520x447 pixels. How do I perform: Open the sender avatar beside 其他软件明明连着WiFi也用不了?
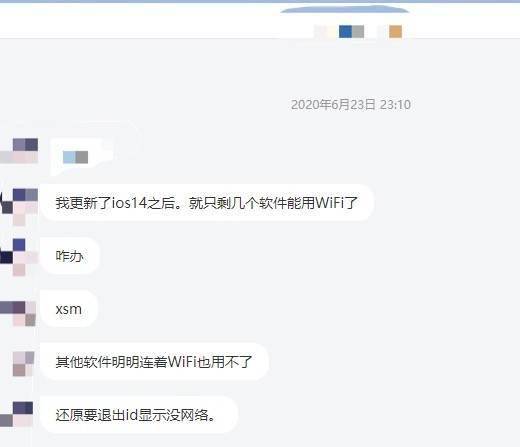tap(23, 364)
